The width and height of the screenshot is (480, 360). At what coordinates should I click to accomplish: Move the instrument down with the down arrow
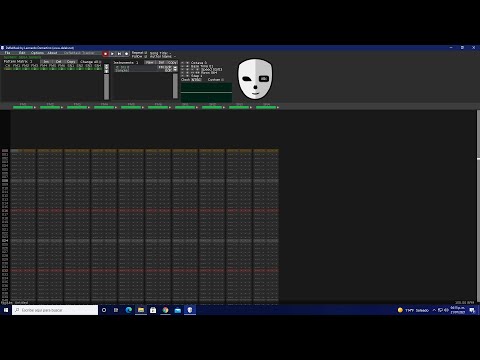point(175,70)
